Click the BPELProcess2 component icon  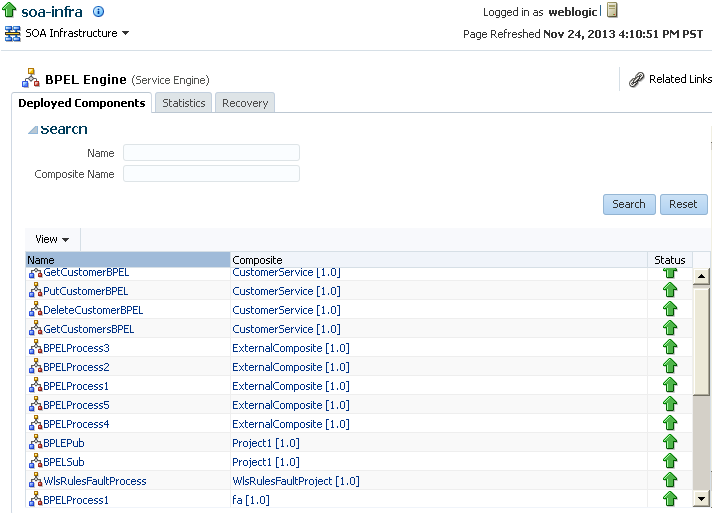(35, 367)
